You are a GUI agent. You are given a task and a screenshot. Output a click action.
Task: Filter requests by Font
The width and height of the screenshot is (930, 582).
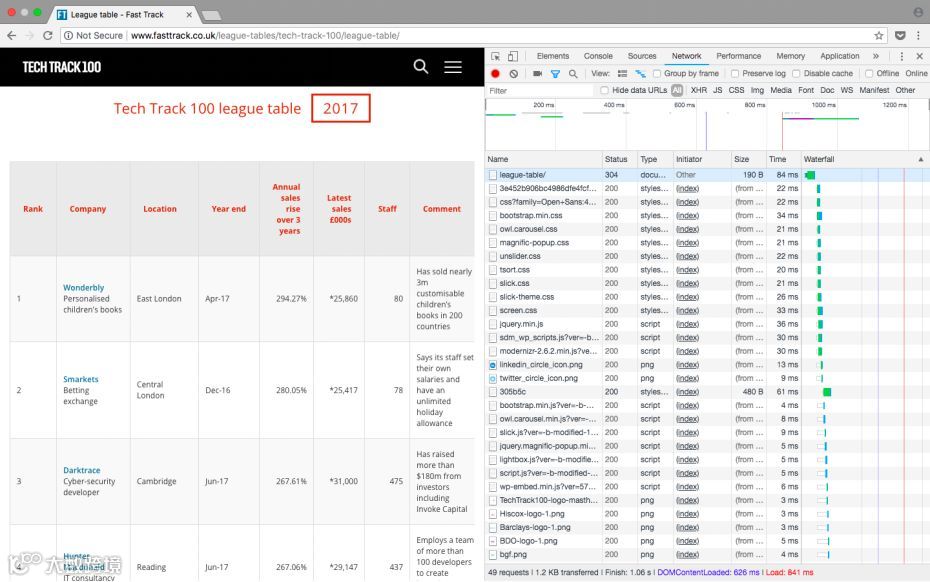pos(806,90)
